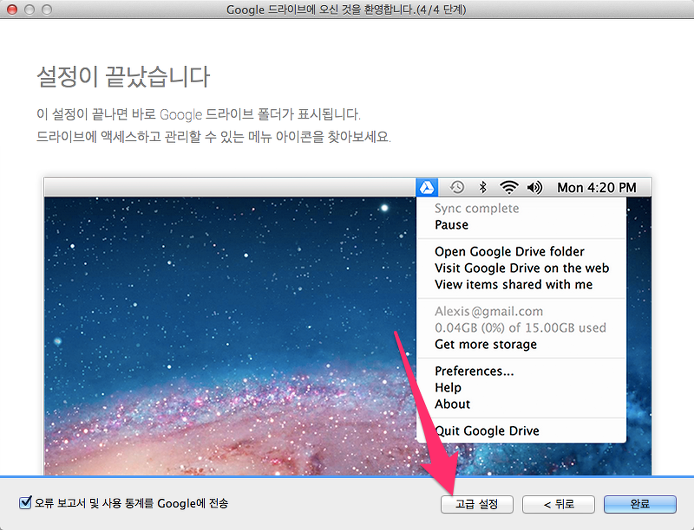This screenshot has width=694, height=530.
Task: Select View items shared with me
Action: click(513, 285)
